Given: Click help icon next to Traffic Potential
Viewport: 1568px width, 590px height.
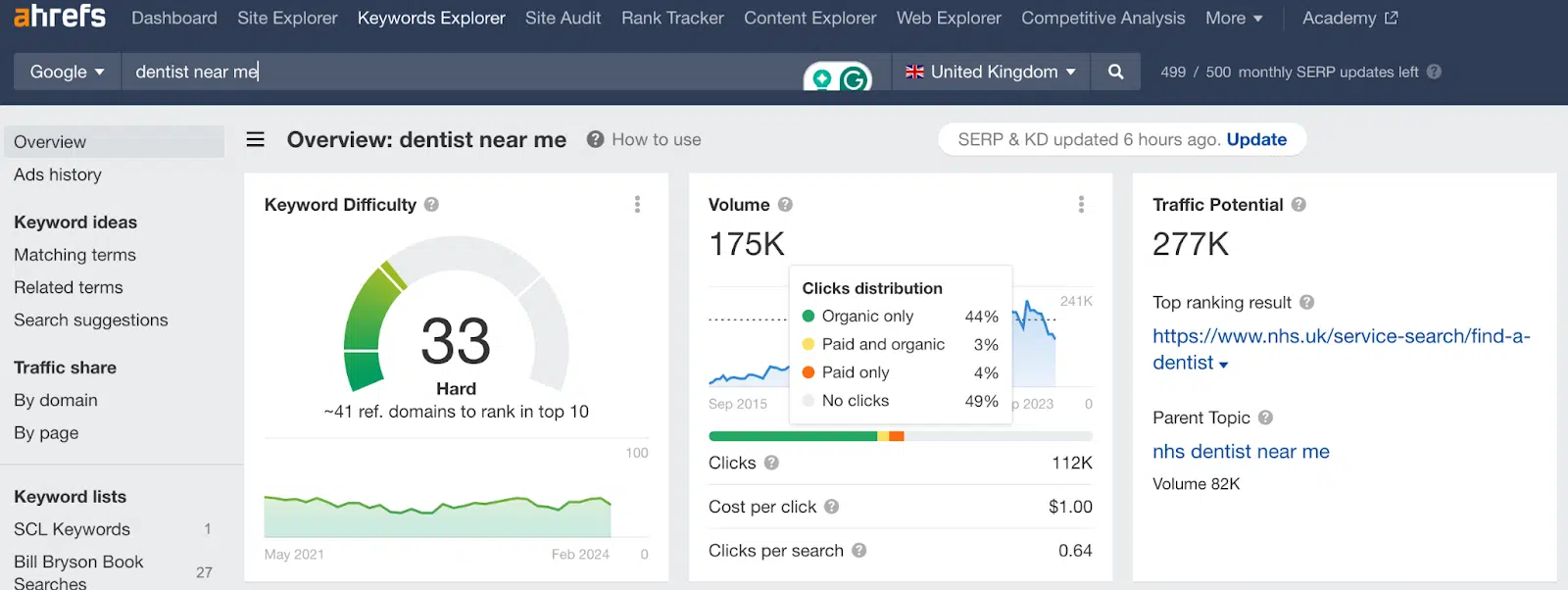Looking at the screenshot, I should (x=1298, y=205).
